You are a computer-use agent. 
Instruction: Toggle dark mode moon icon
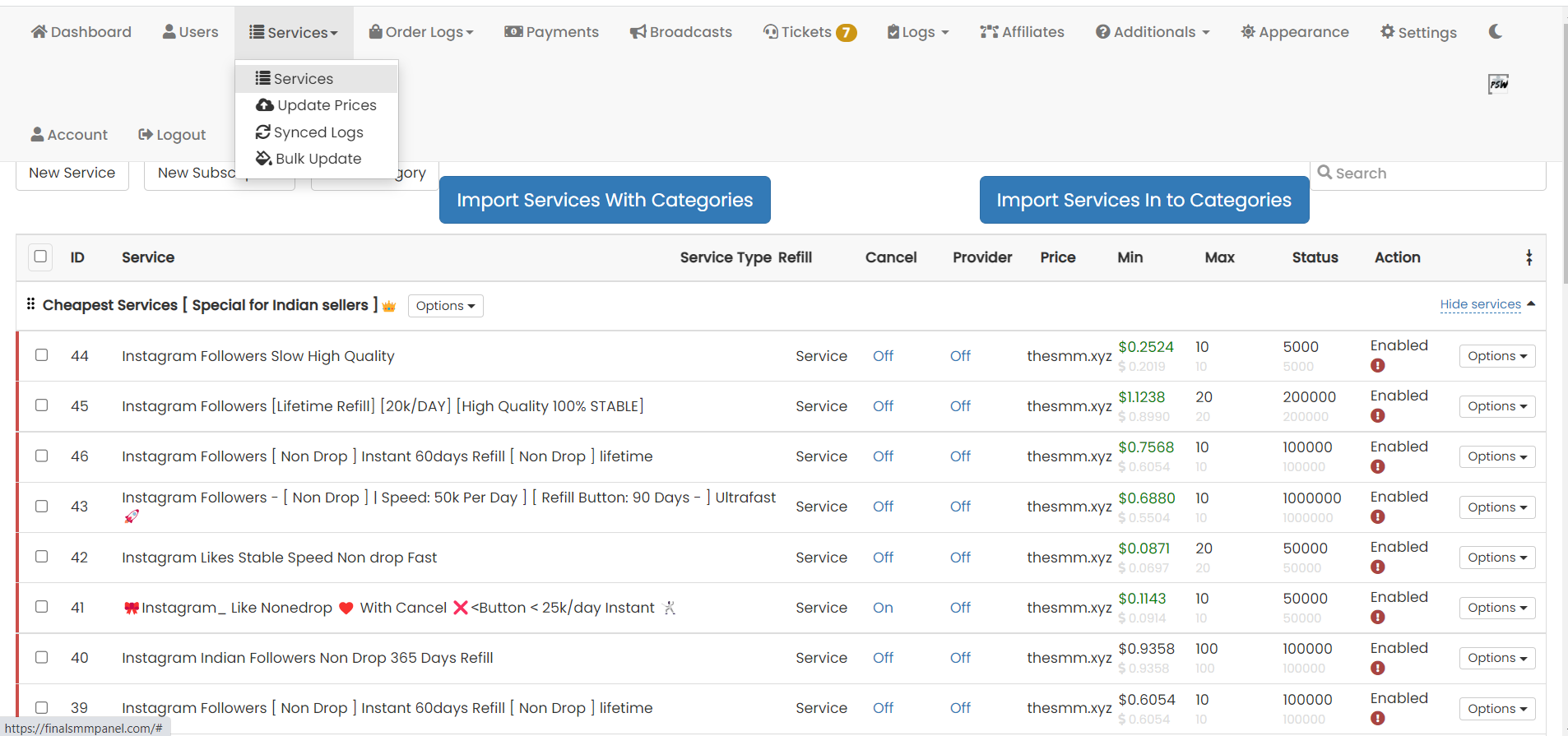pyautogui.click(x=1496, y=31)
